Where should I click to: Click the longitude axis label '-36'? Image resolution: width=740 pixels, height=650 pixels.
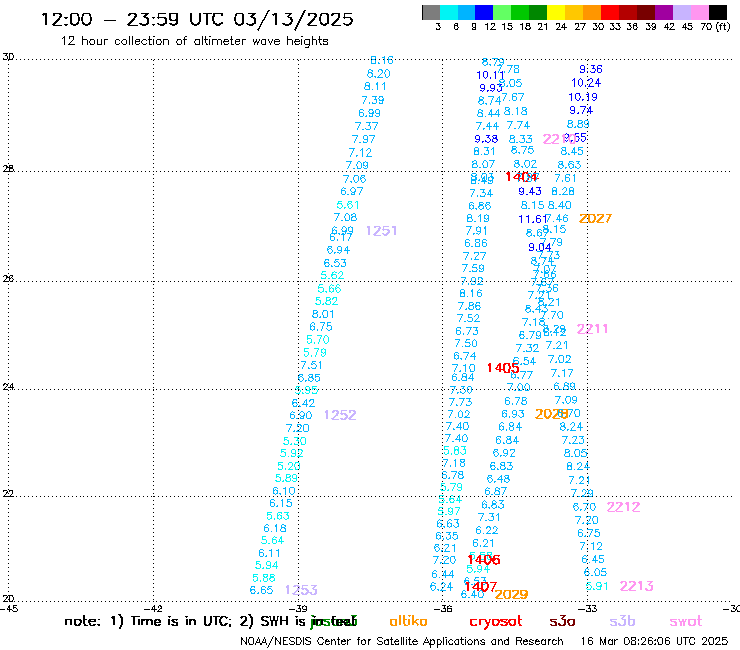pyautogui.click(x=443, y=609)
